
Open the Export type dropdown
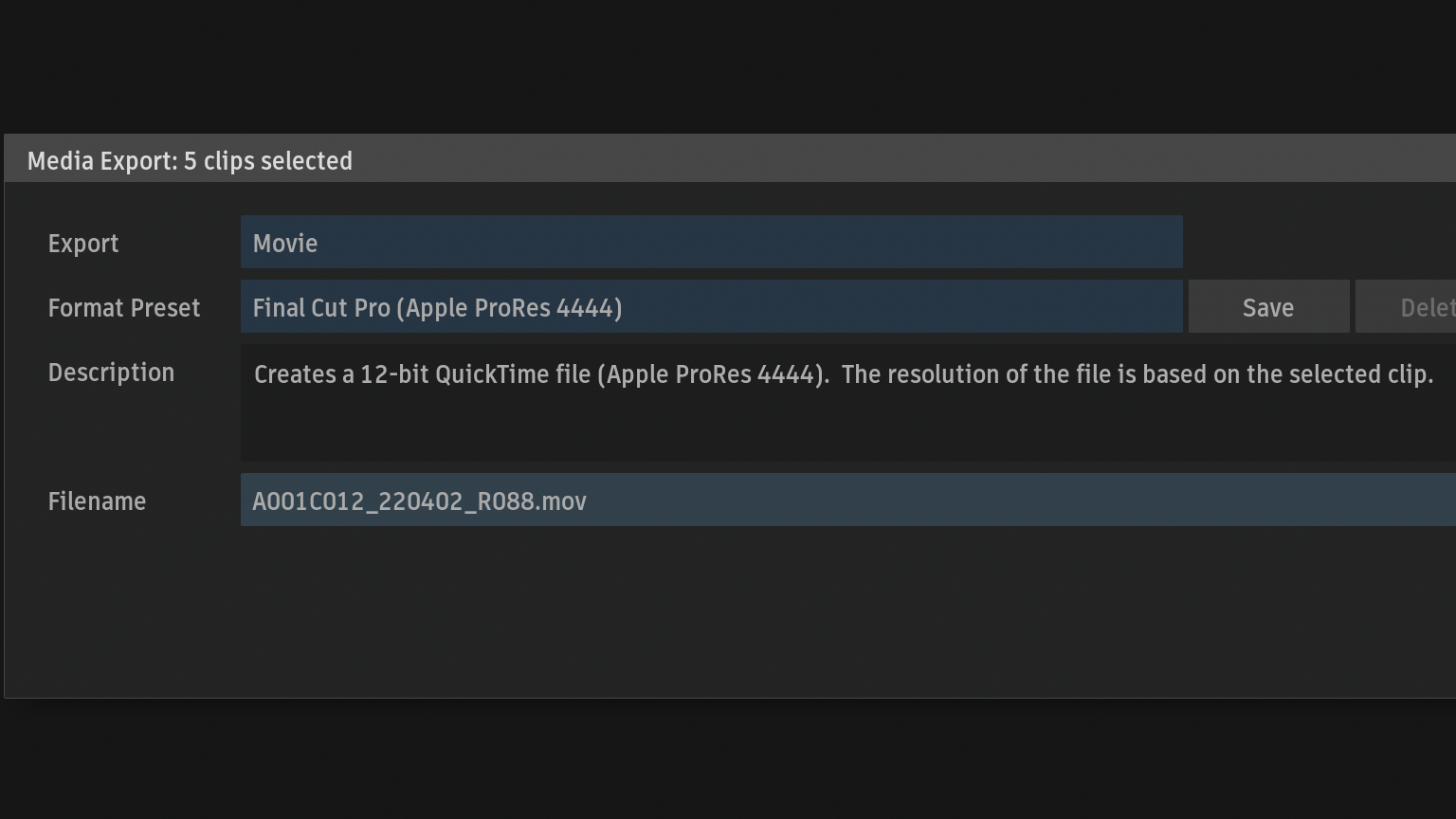tap(711, 243)
